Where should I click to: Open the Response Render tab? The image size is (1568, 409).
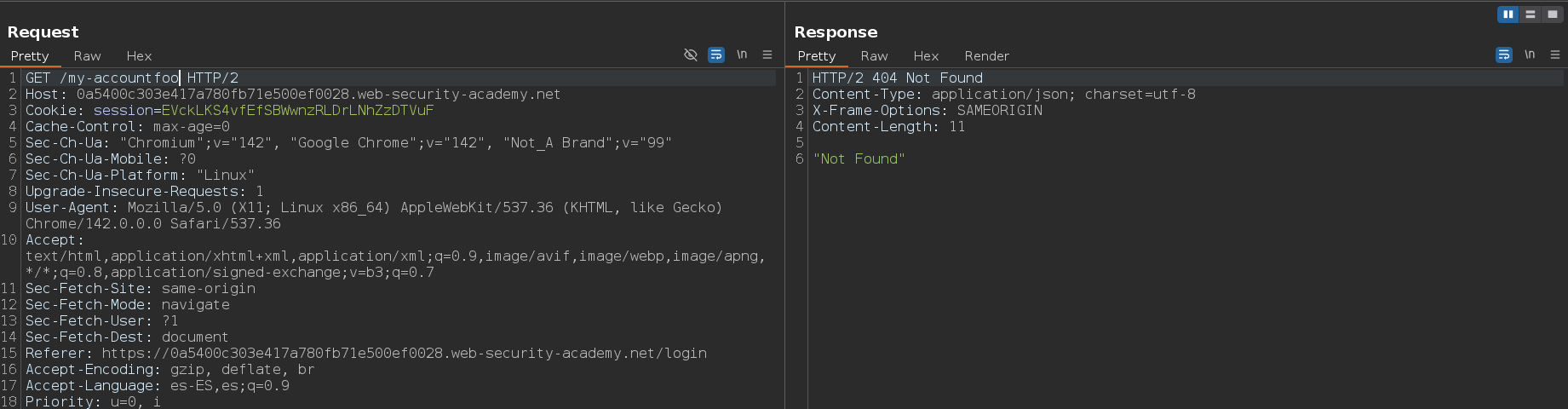986,56
